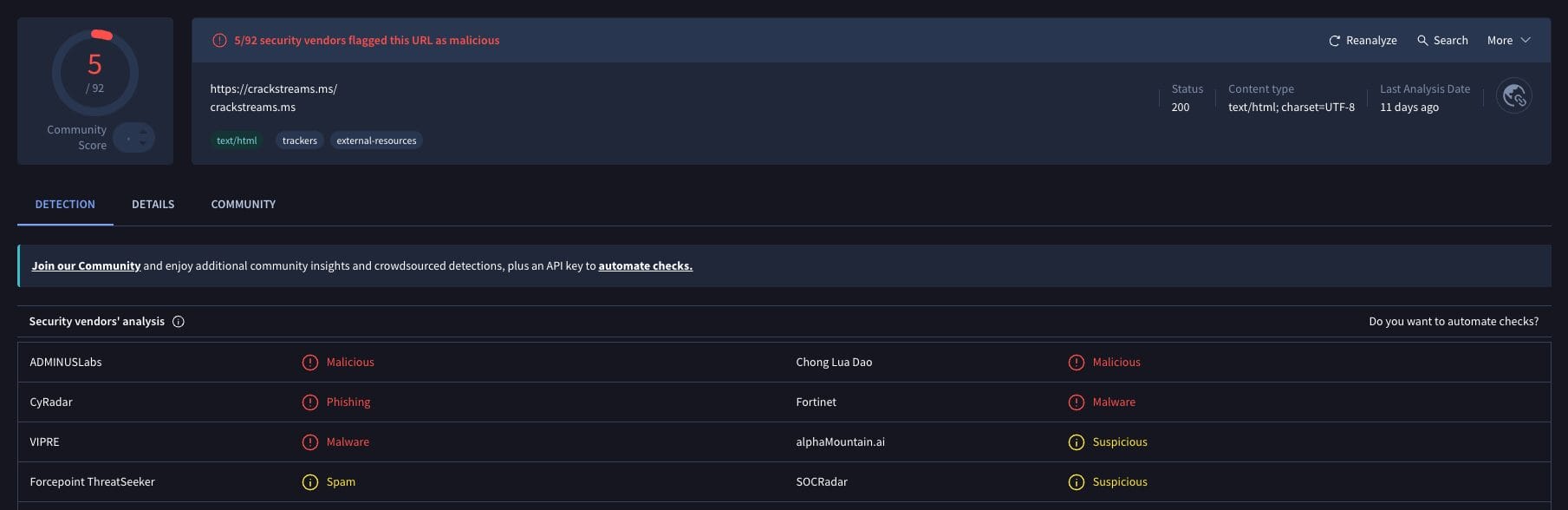Click the 11 days ago analysis date
1568x510 pixels.
point(1409,108)
